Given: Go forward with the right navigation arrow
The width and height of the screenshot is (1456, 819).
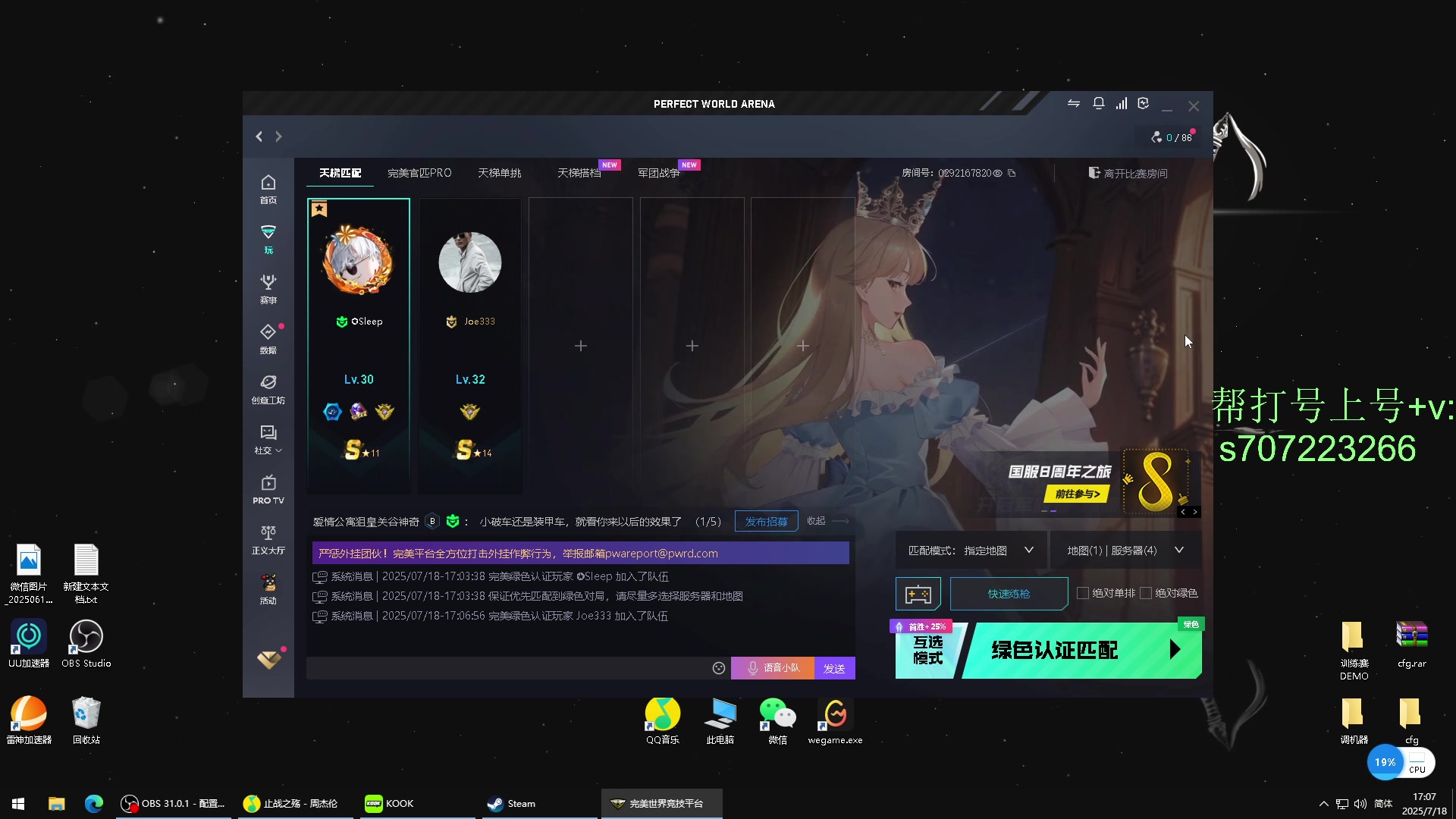Looking at the screenshot, I should pyautogui.click(x=278, y=136).
